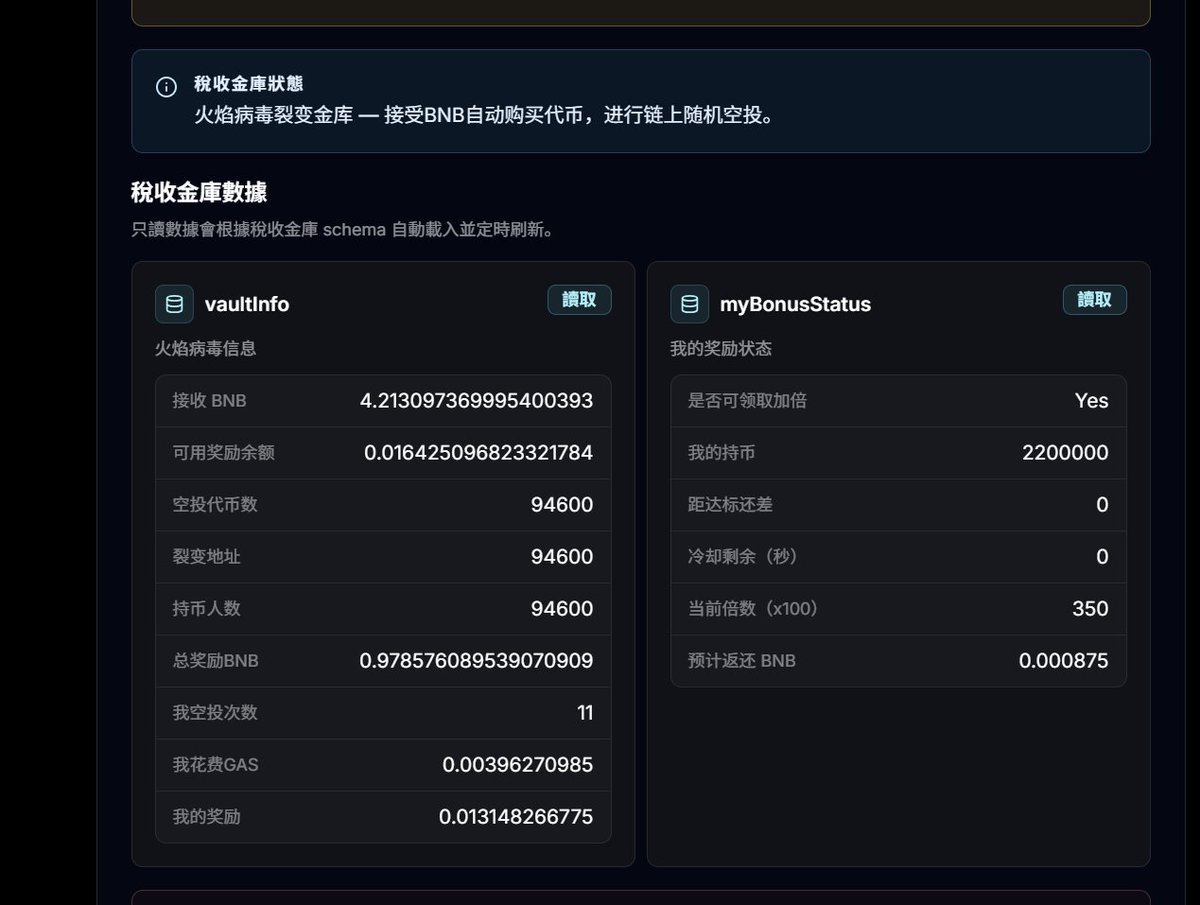Viewport: 1200px width, 905px height.
Task: Select the myBonusStatus card title
Action: pos(795,304)
